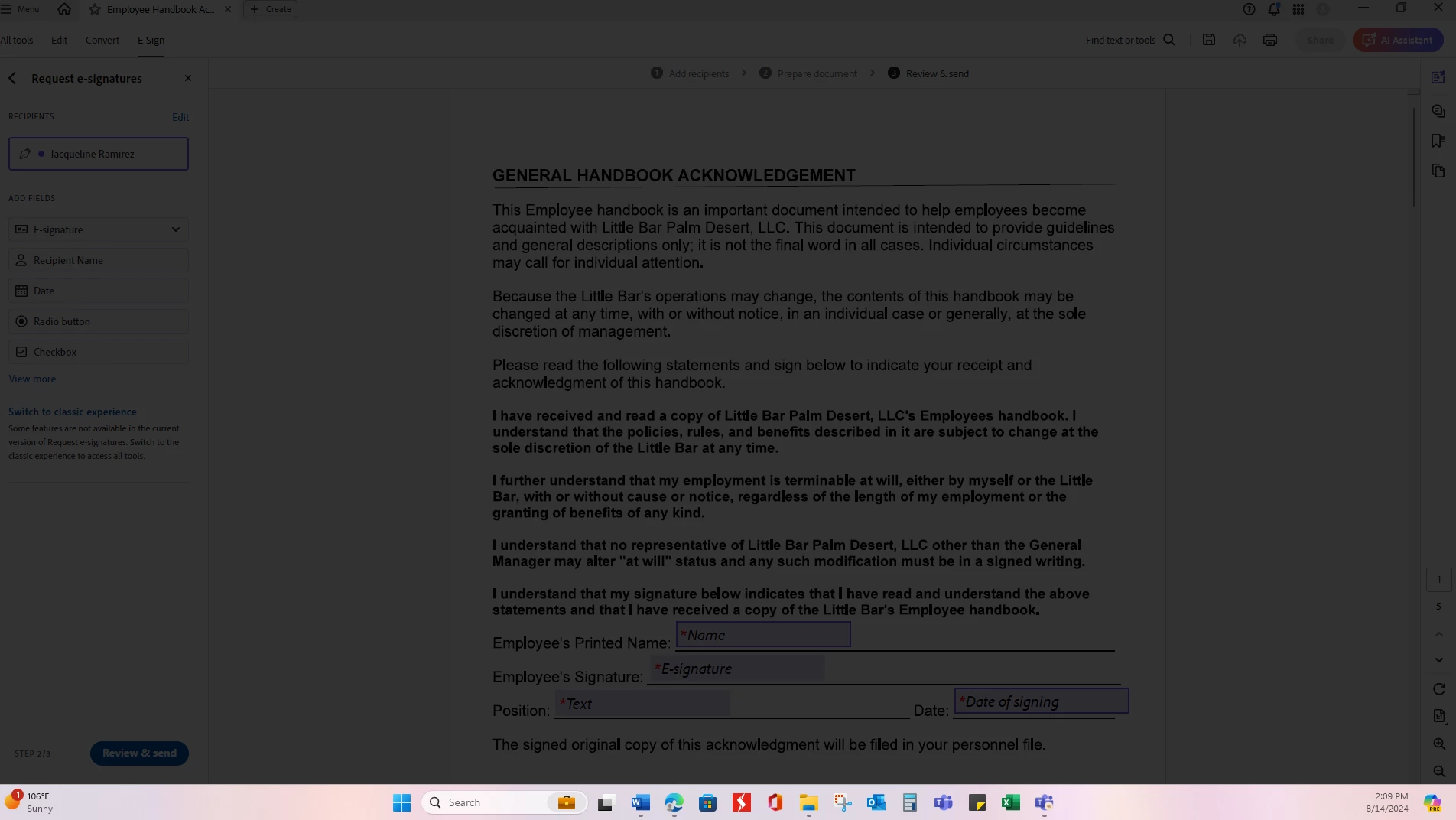
Task: Open the e-sign panel icon in right rail
Action: tap(1438, 77)
